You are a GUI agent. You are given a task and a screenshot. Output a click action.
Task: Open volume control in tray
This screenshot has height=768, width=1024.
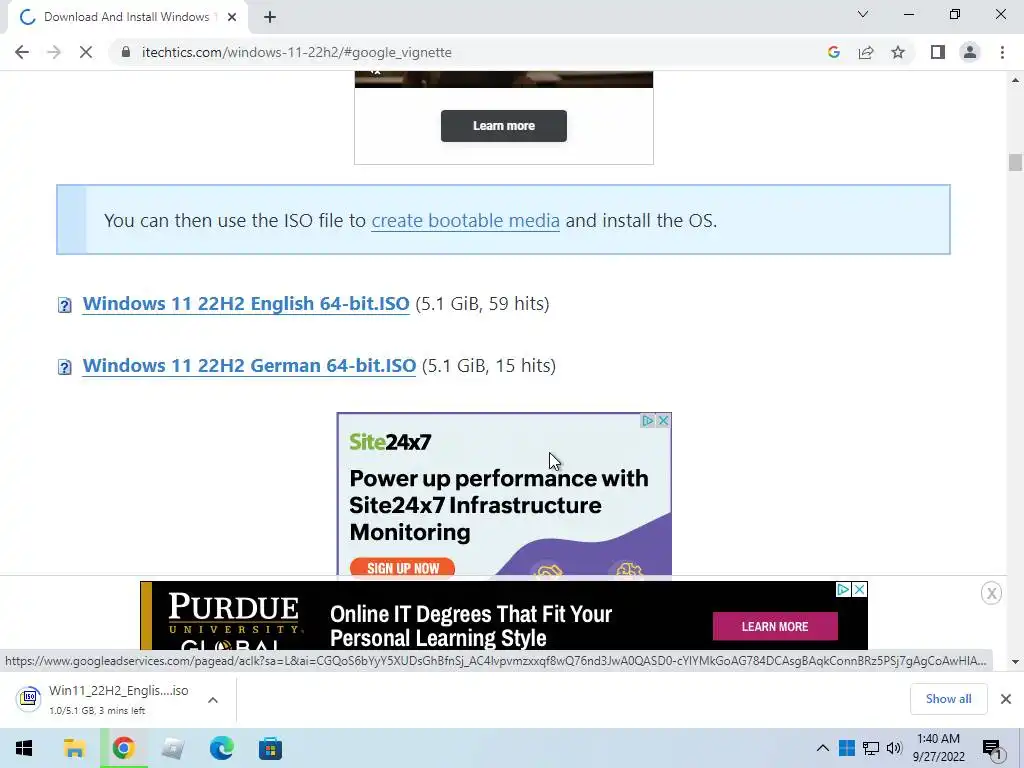pos(895,748)
